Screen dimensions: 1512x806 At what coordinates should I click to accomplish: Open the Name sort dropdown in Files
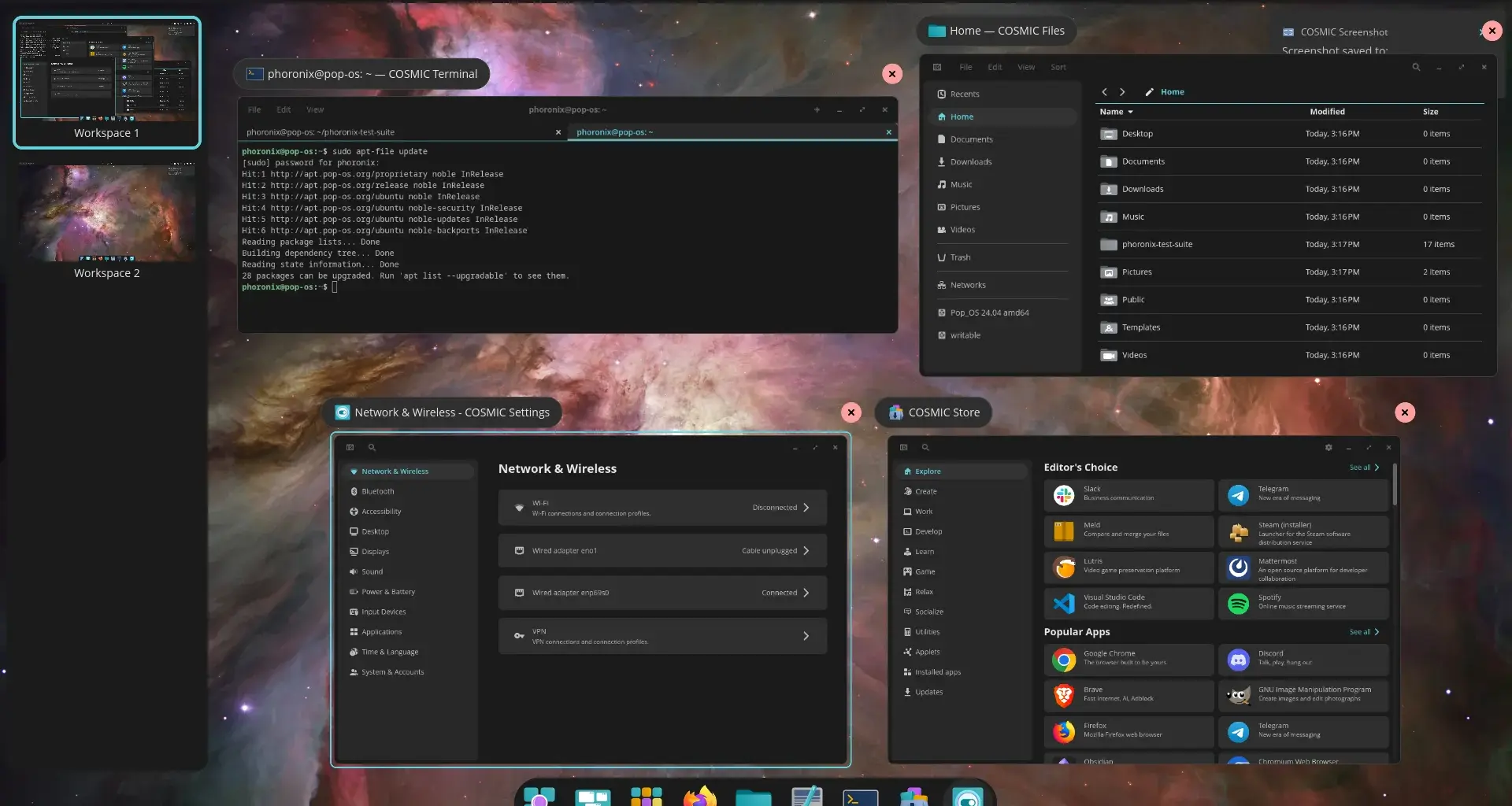click(x=1117, y=112)
